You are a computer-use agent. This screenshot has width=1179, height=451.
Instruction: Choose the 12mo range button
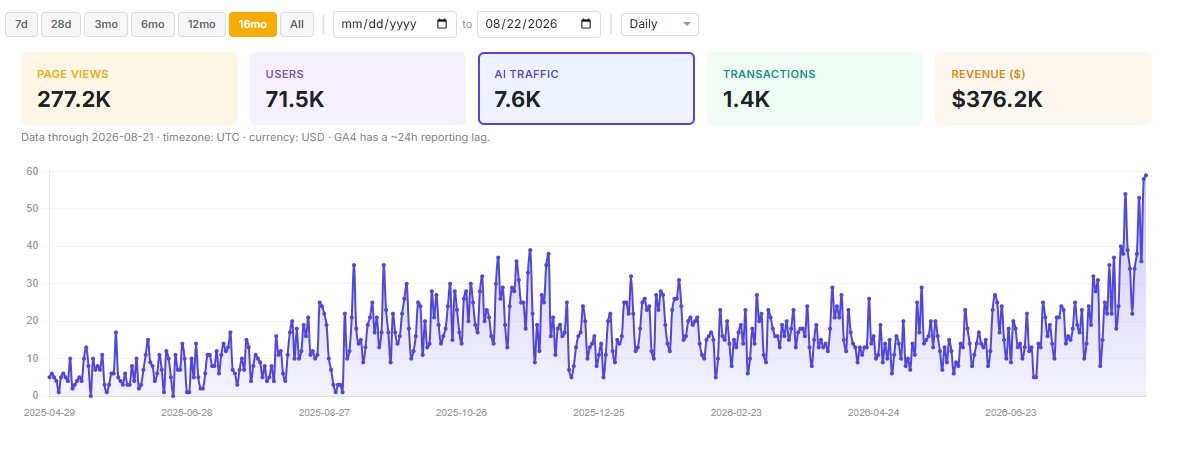coord(202,24)
